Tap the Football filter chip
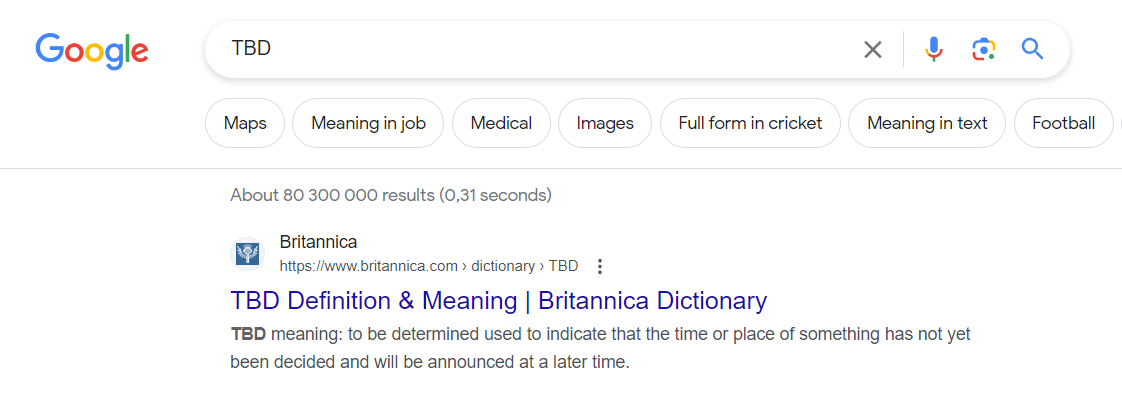This screenshot has width=1122, height=405. tap(1063, 123)
